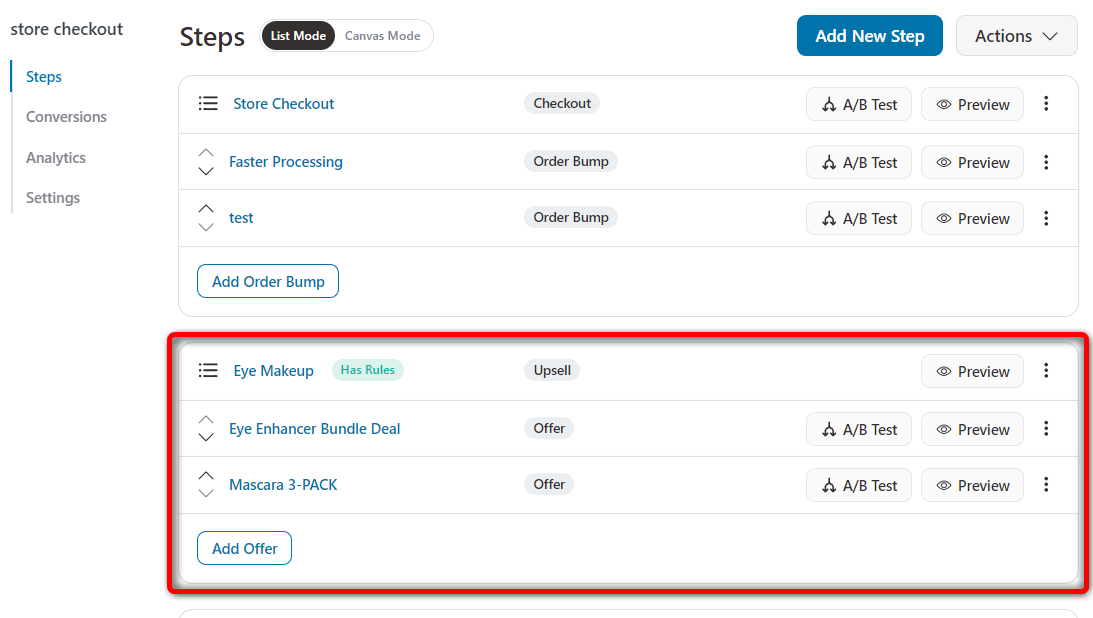Screen dimensions: 1093x618
Task: Open three-dot menu for Faster Processing
Action: pos(1046,162)
